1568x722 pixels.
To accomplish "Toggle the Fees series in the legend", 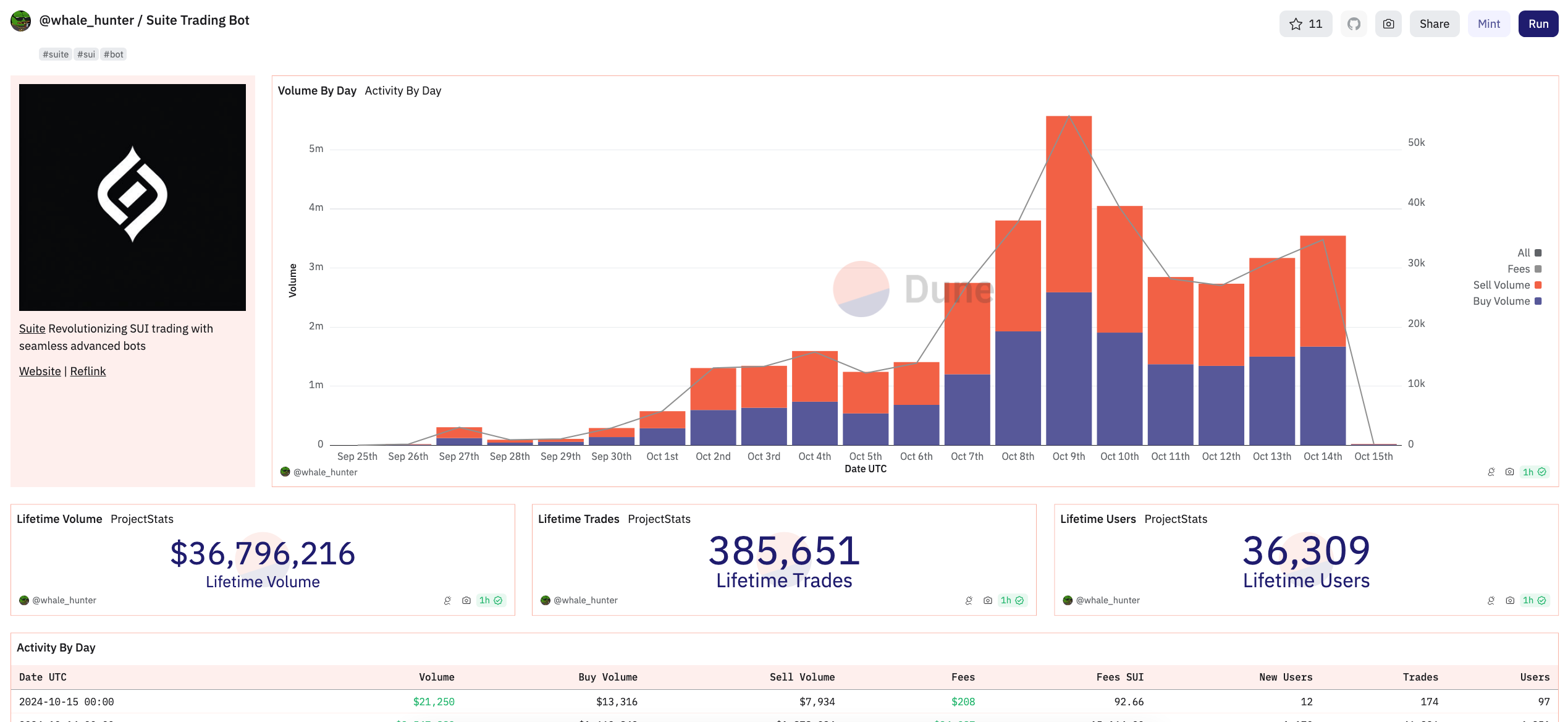I will tap(1524, 269).
